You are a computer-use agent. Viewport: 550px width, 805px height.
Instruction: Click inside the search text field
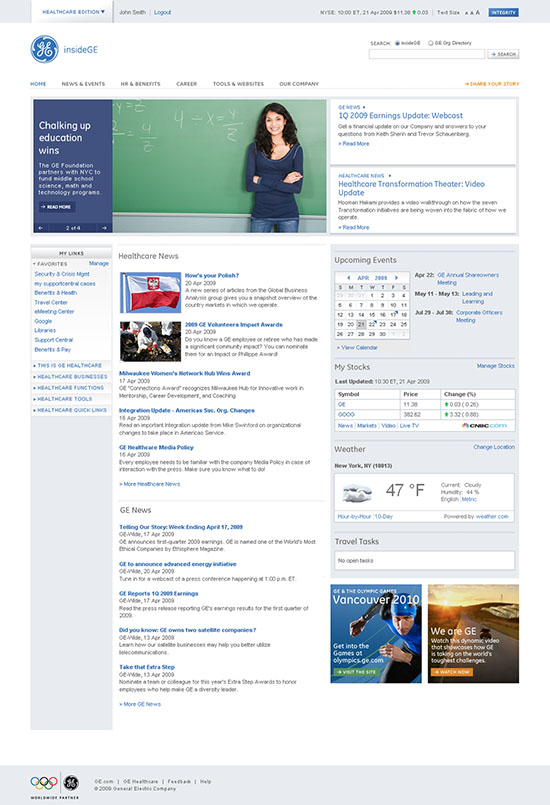[427, 54]
